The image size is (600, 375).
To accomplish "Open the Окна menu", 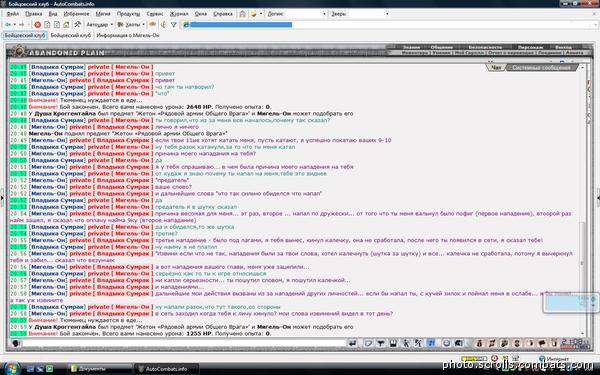I will [201, 14].
